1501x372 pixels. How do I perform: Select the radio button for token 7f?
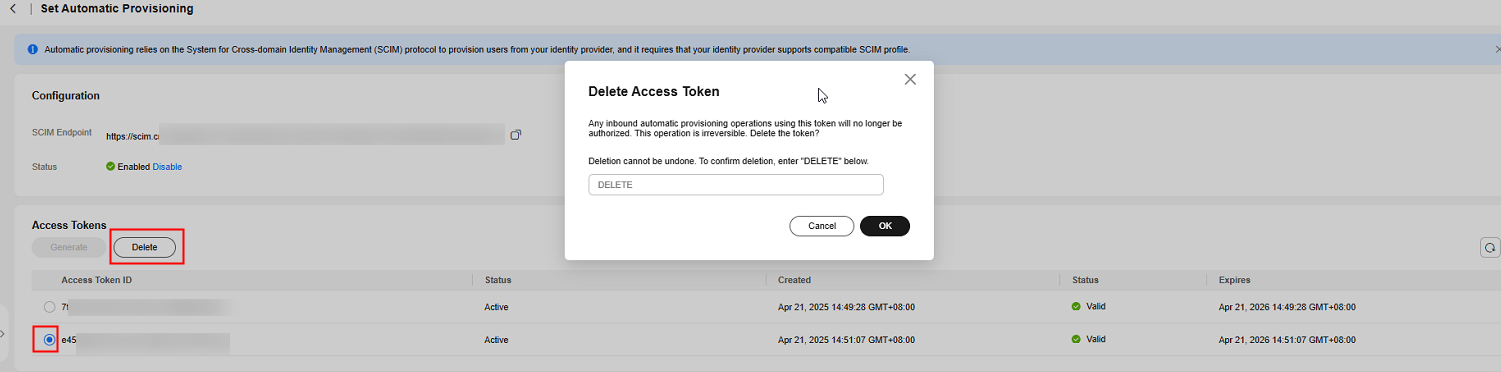(x=49, y=307)
